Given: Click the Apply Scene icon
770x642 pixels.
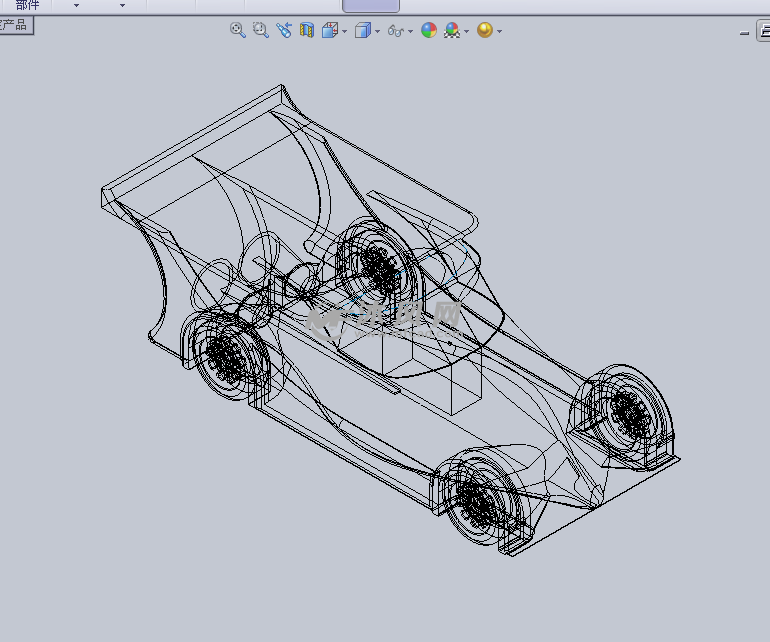Looking at the screenshot, I should [452, 30].
